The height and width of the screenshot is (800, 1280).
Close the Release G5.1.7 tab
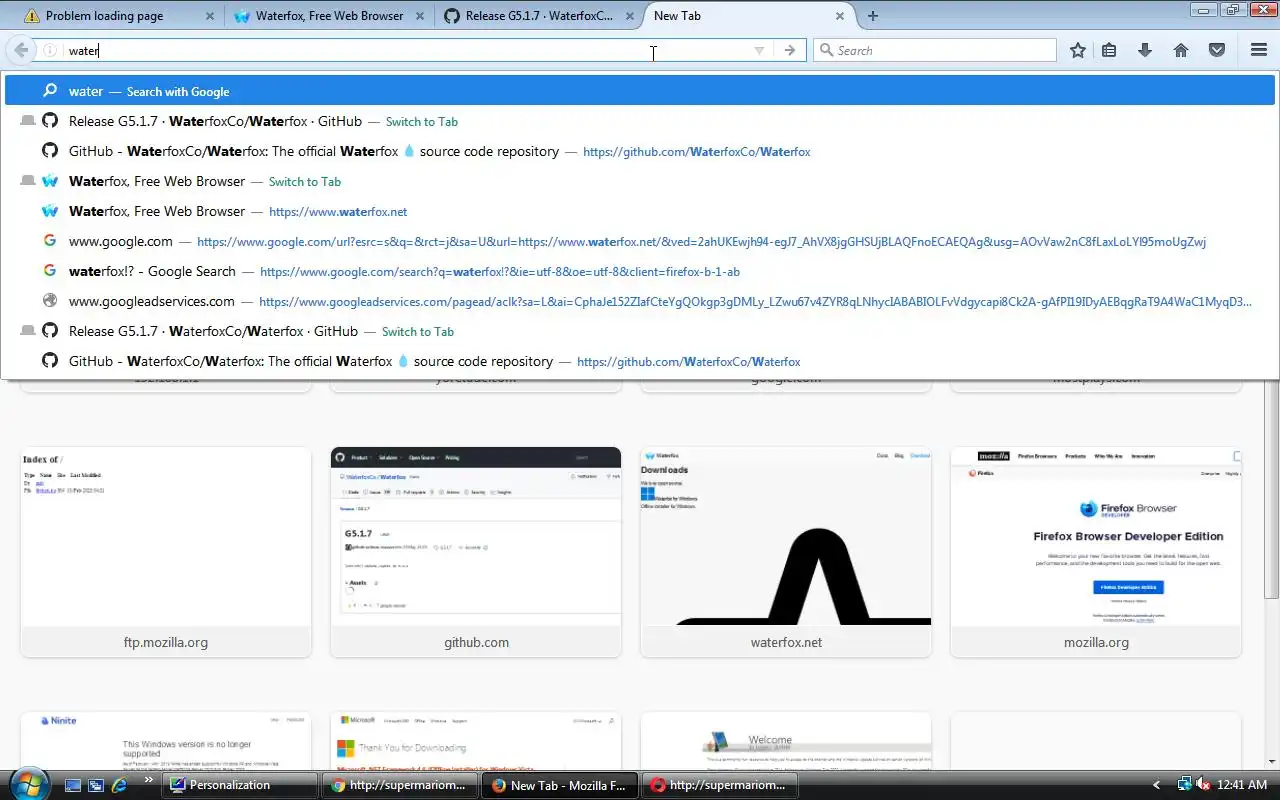click(x=629, y=16)
